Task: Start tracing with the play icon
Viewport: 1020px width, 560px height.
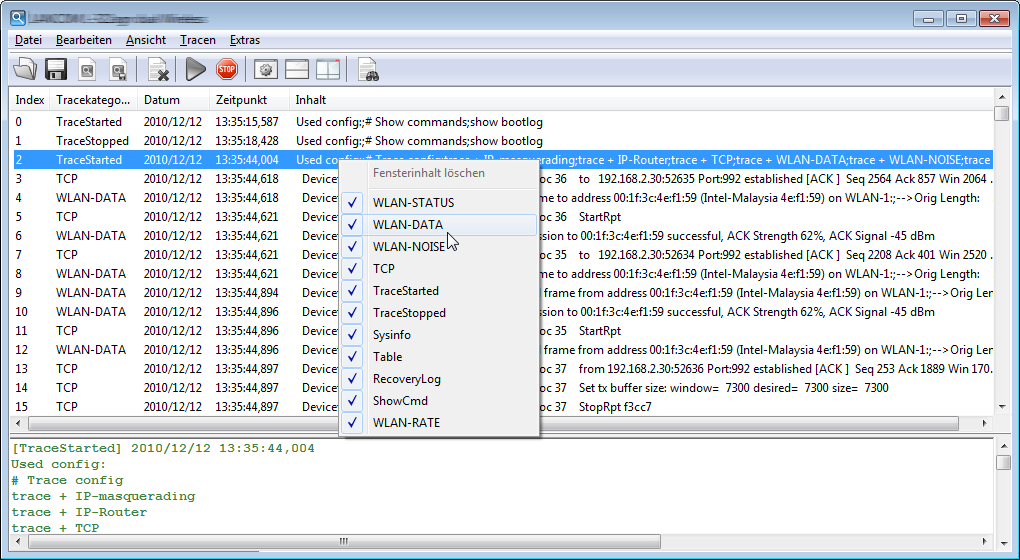Action: [196, 69]
